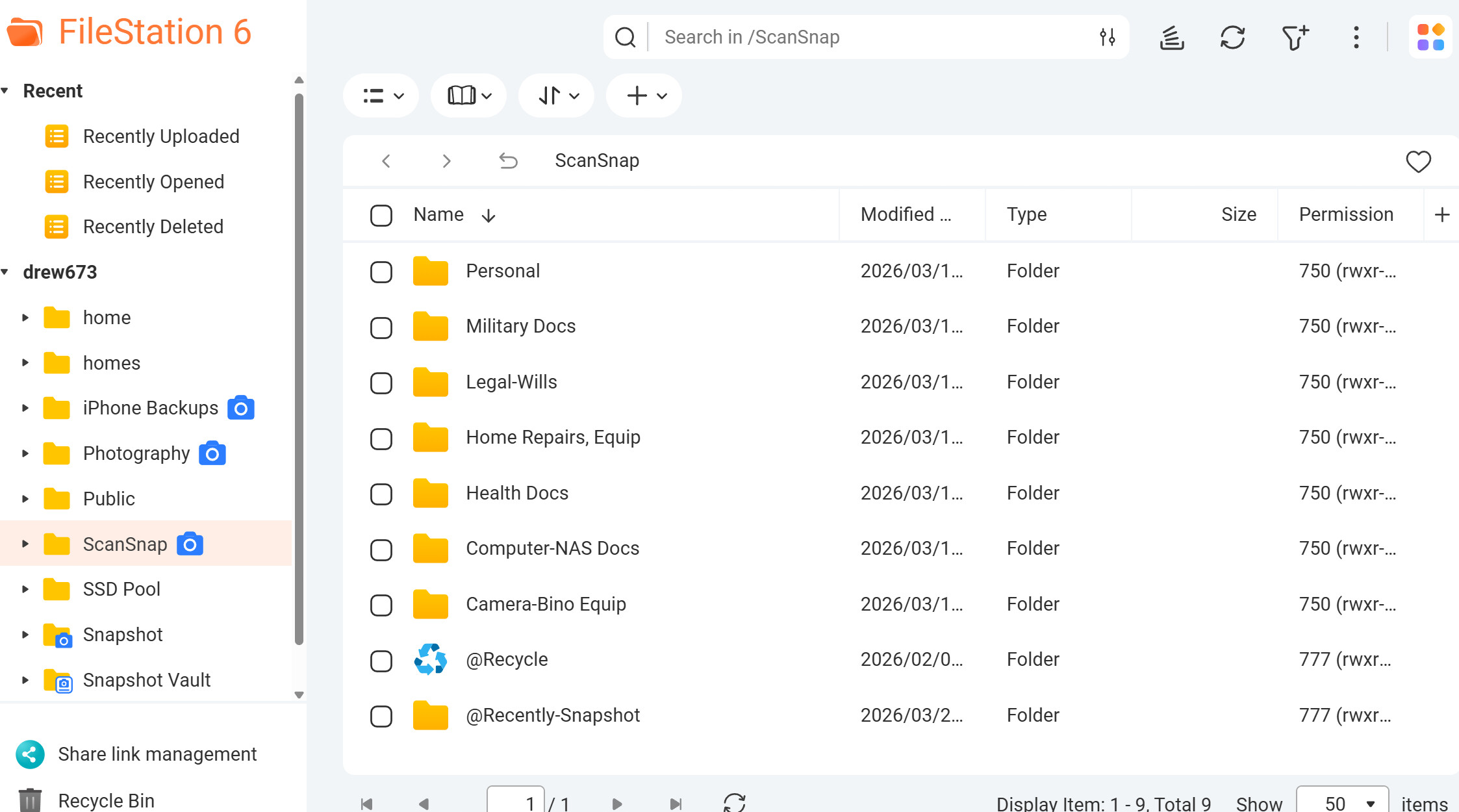Click the refresh icon in top toolbar
Screen dimensions: 1459x812
point(1232,38)
